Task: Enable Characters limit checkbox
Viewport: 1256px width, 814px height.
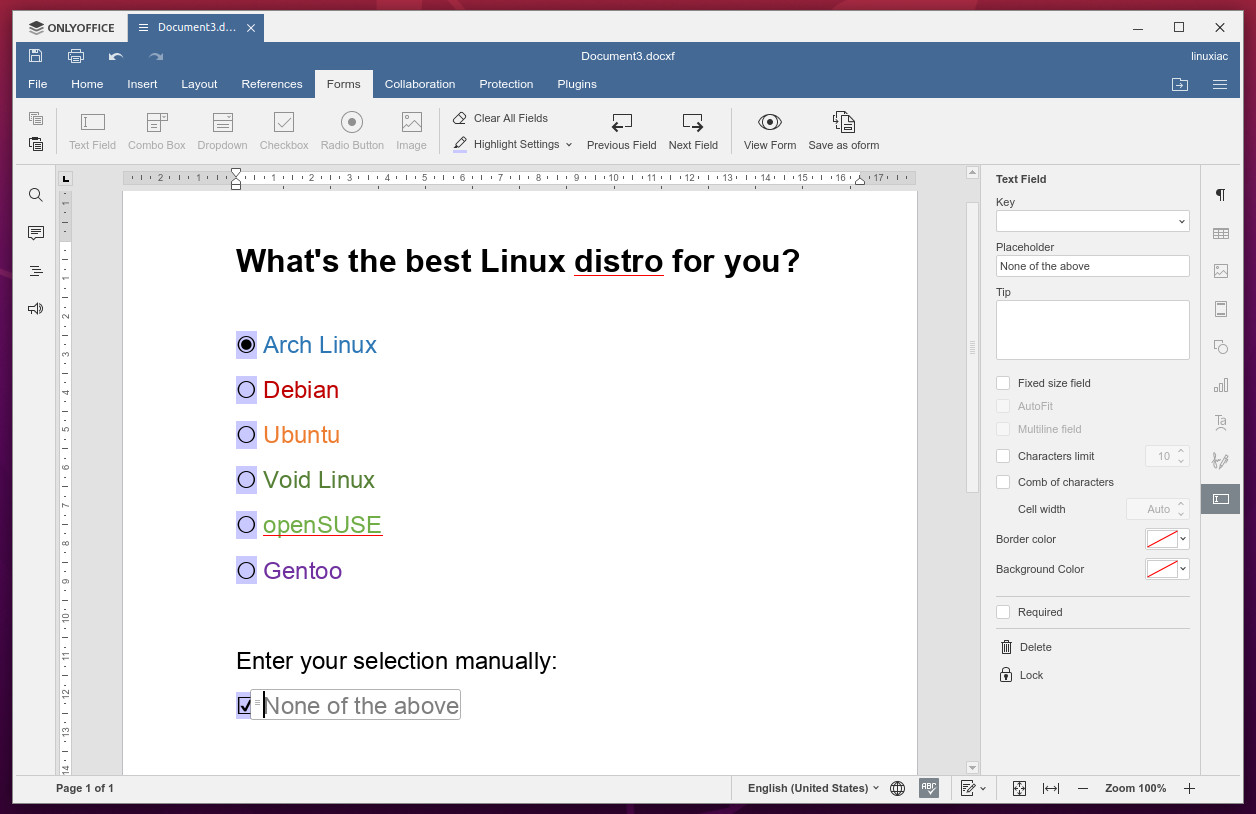Action: point(1003,456)
